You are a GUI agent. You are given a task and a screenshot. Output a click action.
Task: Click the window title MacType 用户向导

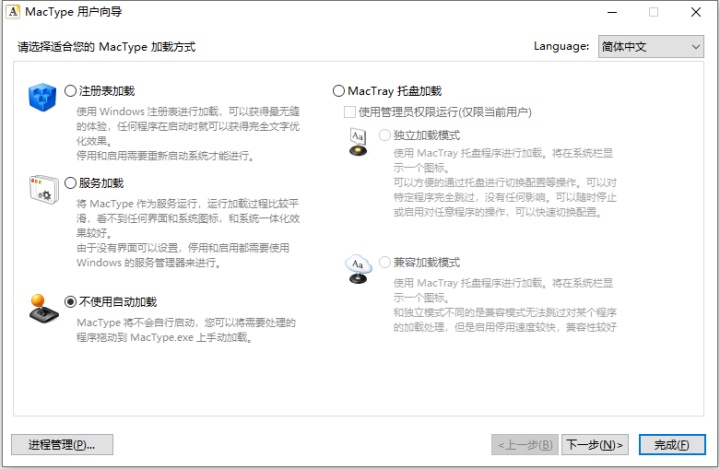point(73,11)
